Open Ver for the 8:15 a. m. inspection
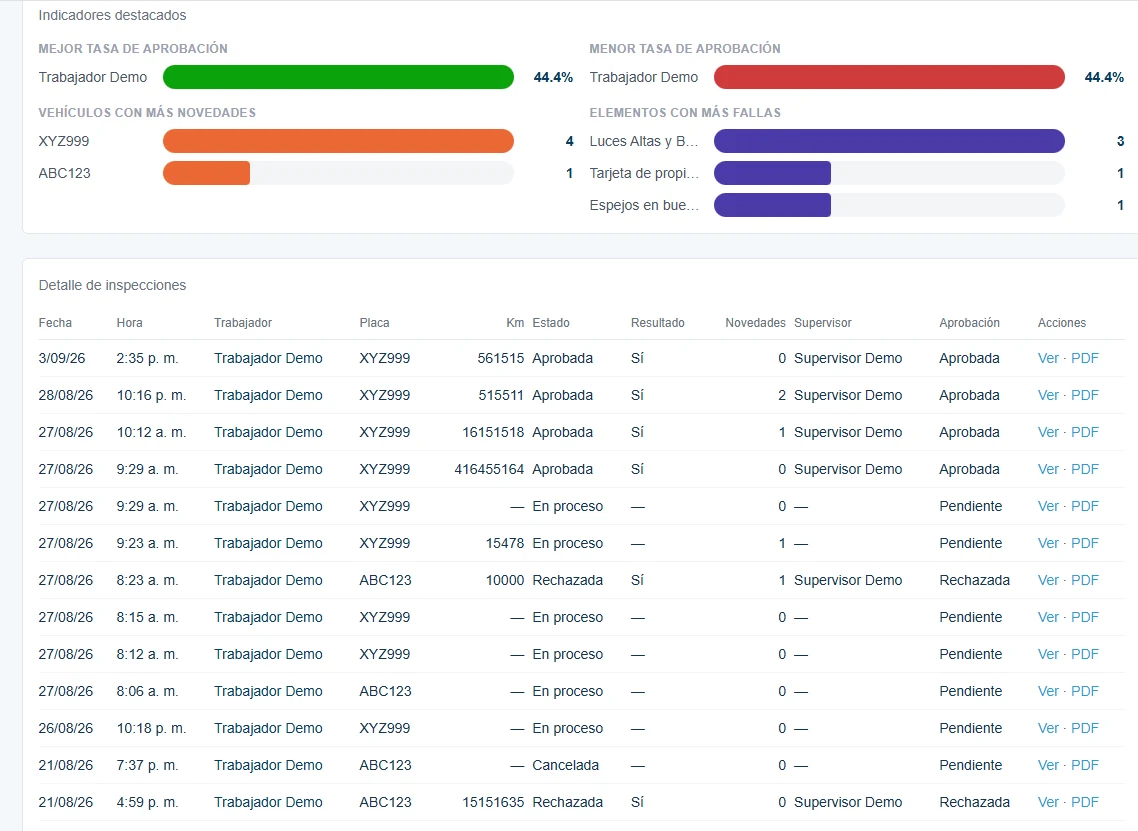 point(1048,618)
